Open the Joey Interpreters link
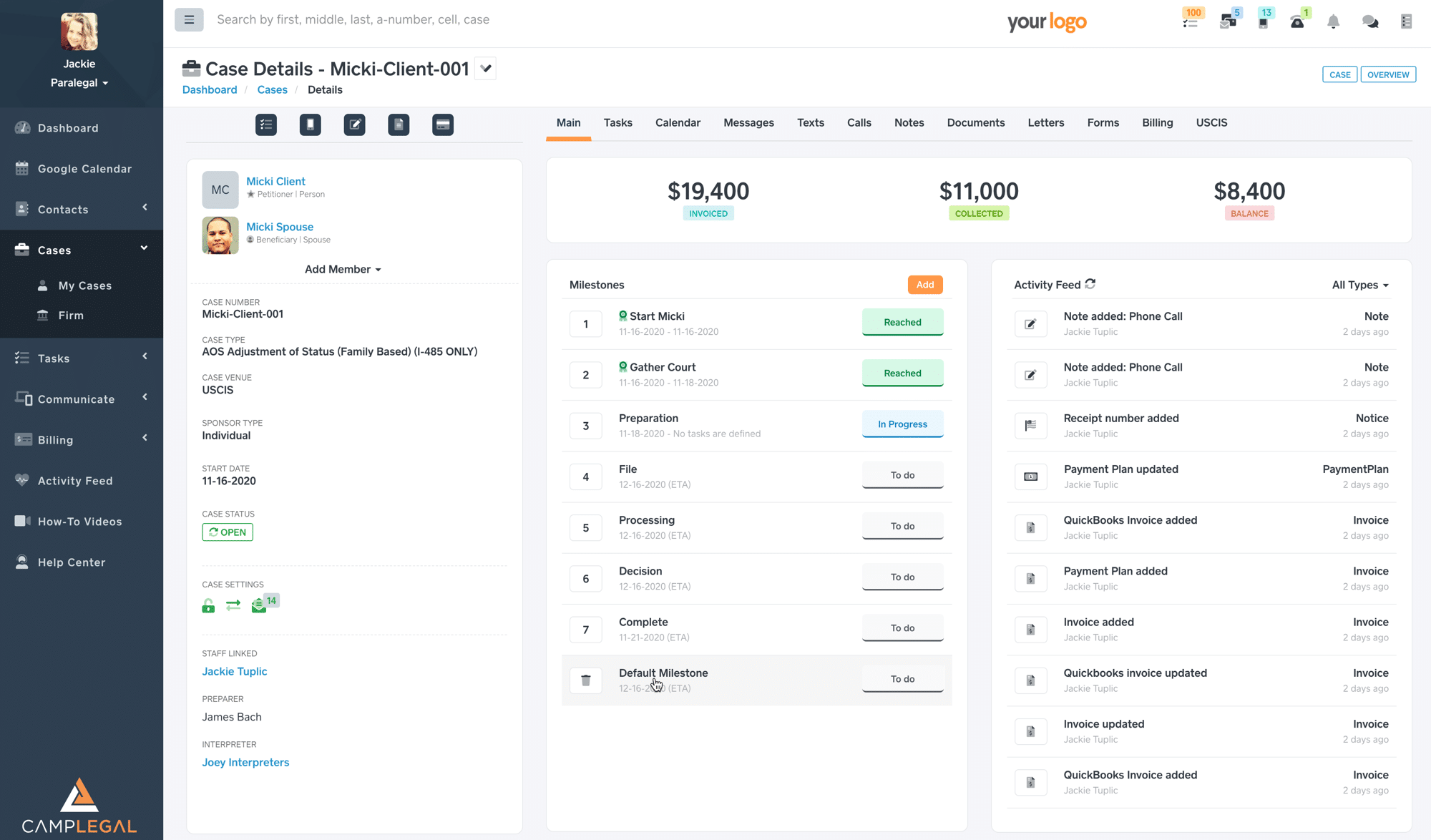This screenshot has width=1431, height=840. click(x=245, y=762)
